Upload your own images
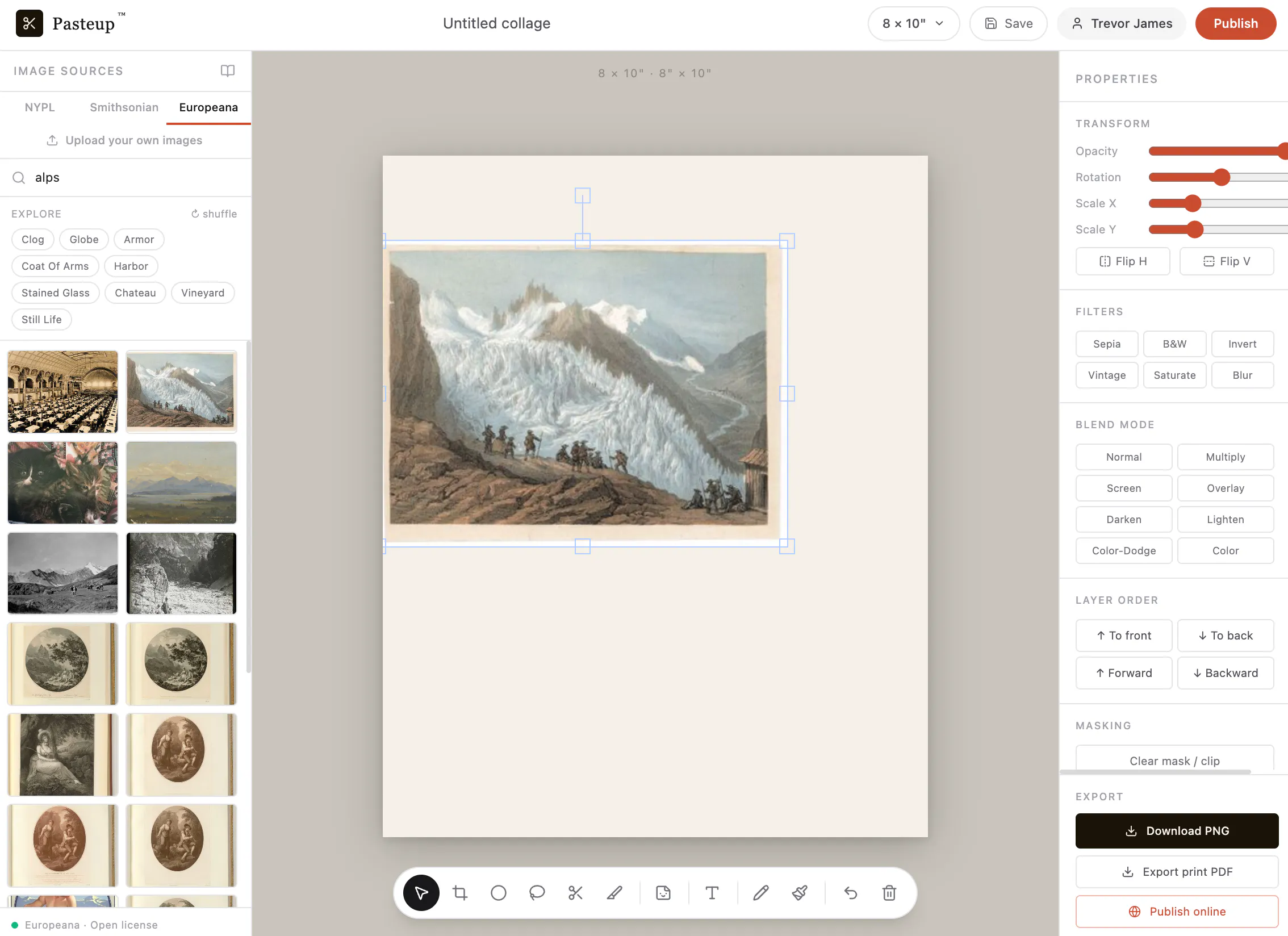Screen dimensions: 1288x936 click(124, 140)
